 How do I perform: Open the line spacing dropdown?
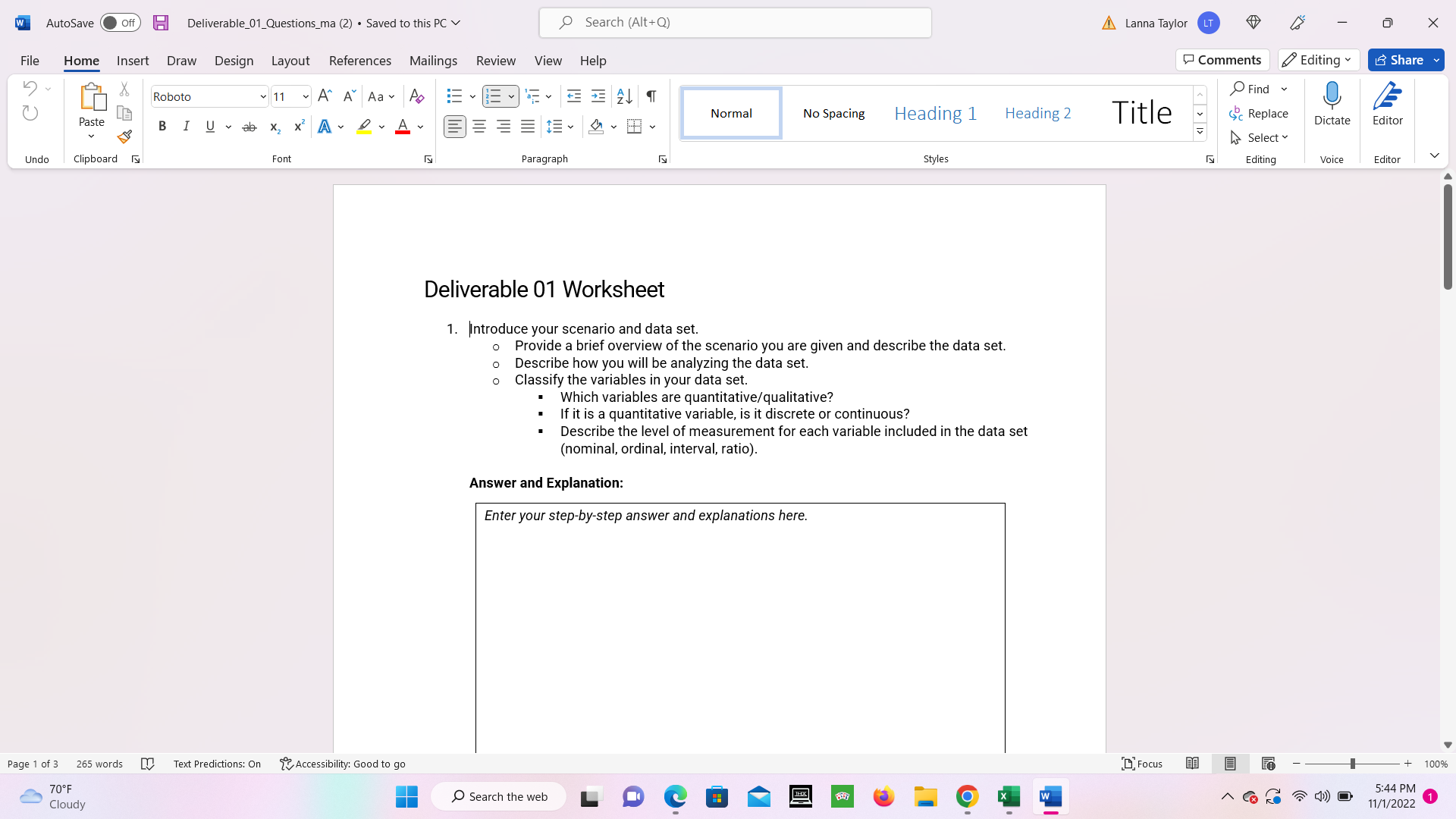(x=570, y=127)
